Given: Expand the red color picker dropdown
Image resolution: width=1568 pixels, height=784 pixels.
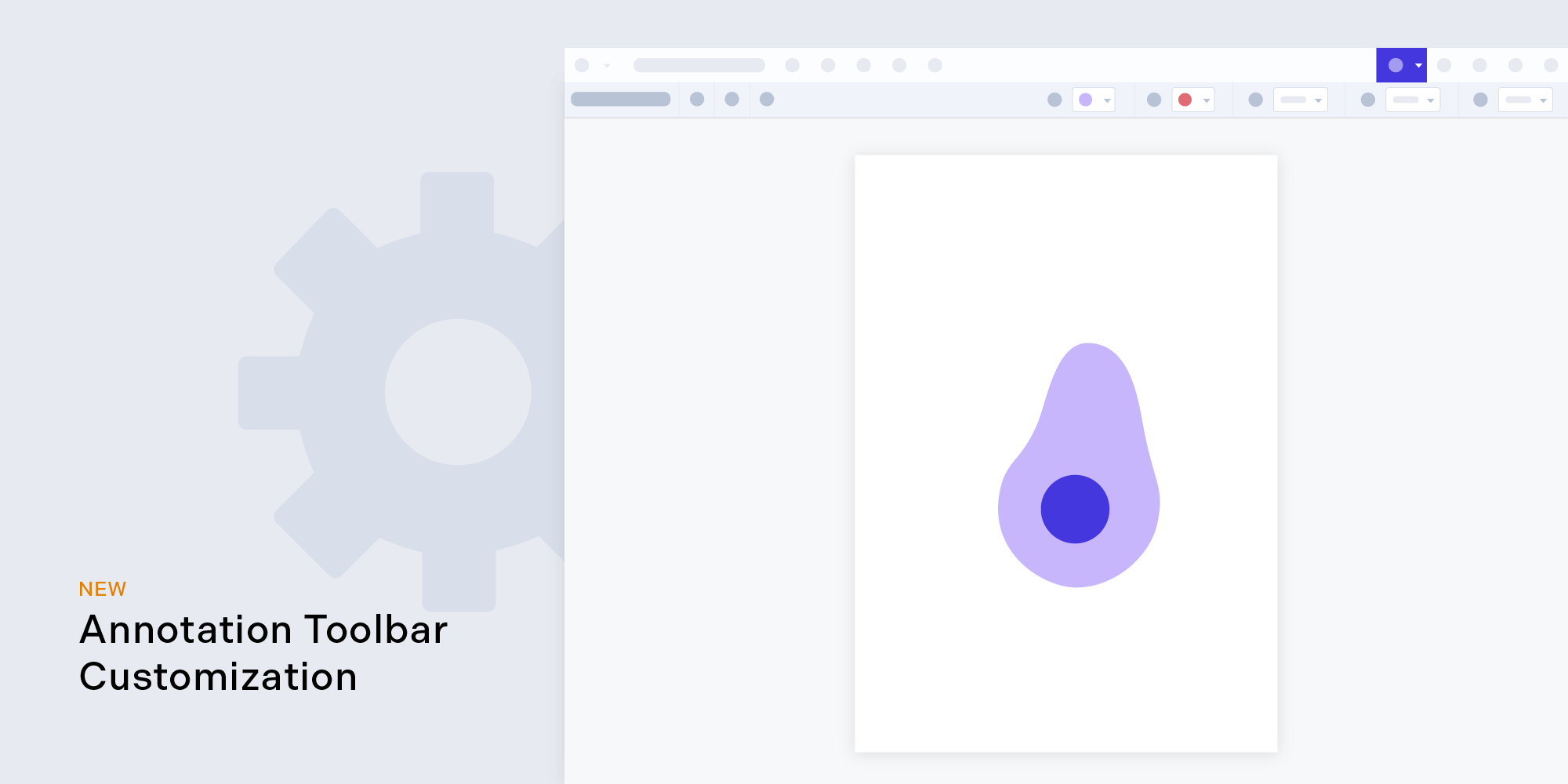Looking at the screenshot, I should click(x=1205, y=100).
